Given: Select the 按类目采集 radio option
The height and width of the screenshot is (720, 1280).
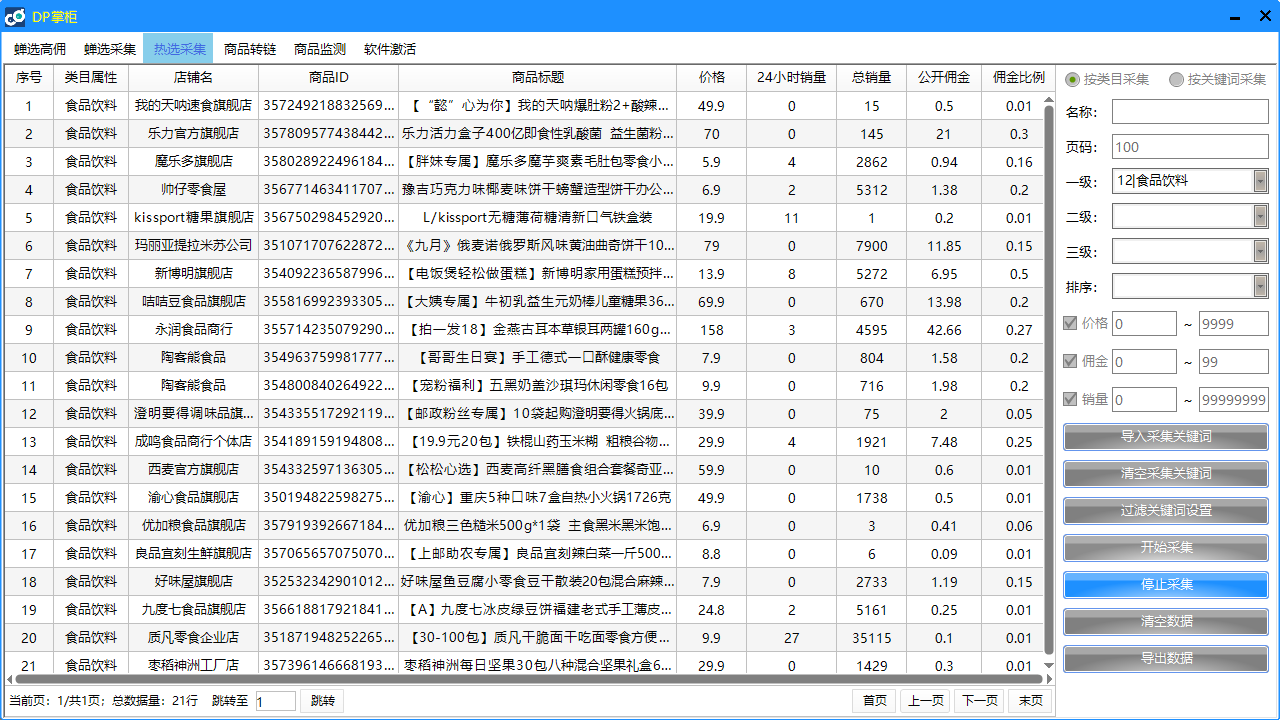Looking at the screenshot, I should point(1073,79).
